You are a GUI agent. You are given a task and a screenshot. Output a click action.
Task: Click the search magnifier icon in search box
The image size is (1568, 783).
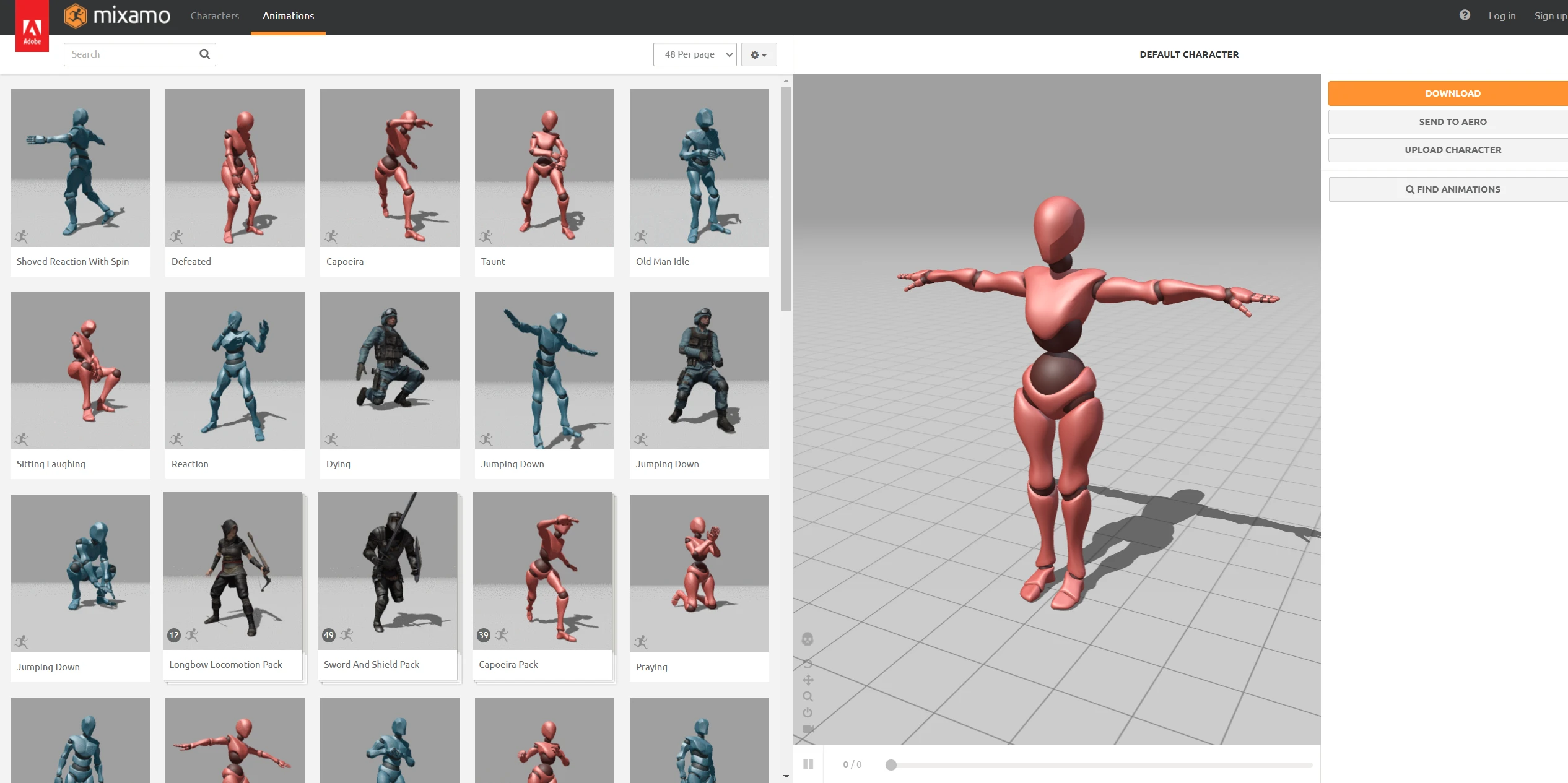click(x=204, y=54)
